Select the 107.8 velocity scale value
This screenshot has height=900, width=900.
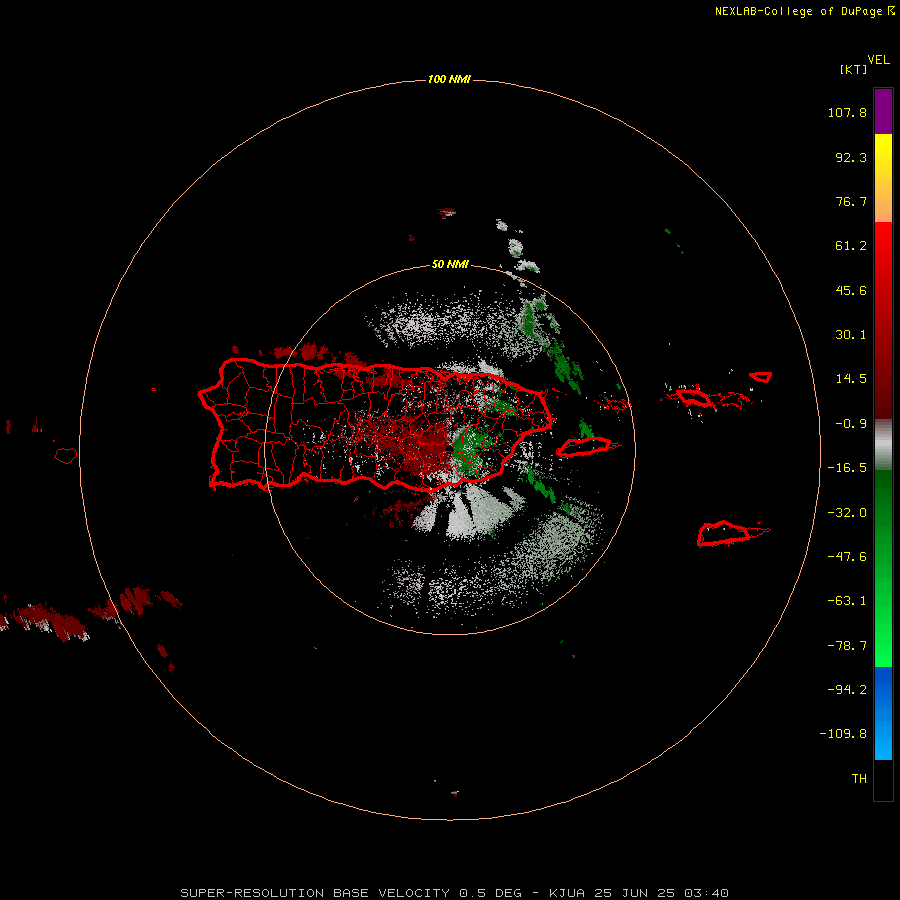[x=847, y=112]
